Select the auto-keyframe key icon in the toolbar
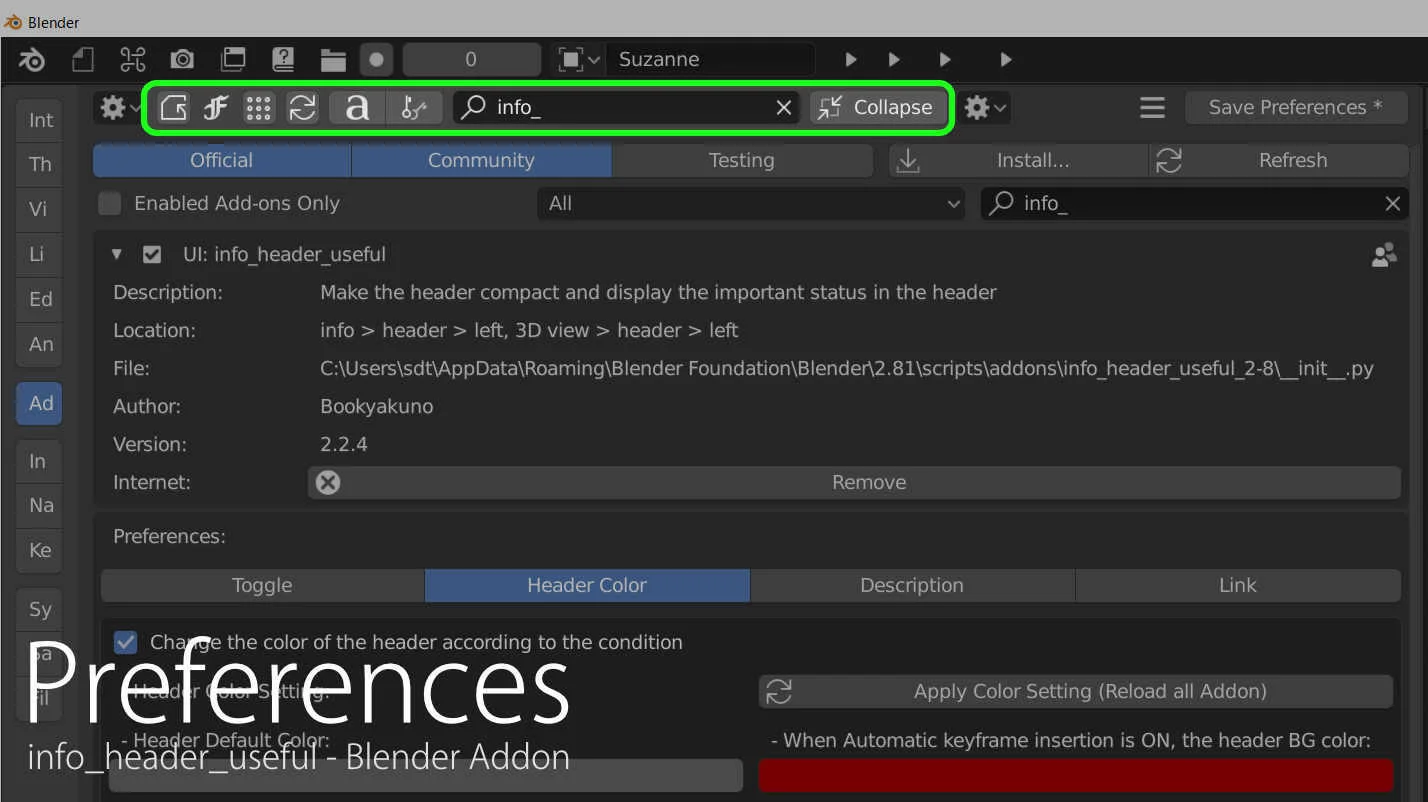1428x802 pixels. (414, 107)
